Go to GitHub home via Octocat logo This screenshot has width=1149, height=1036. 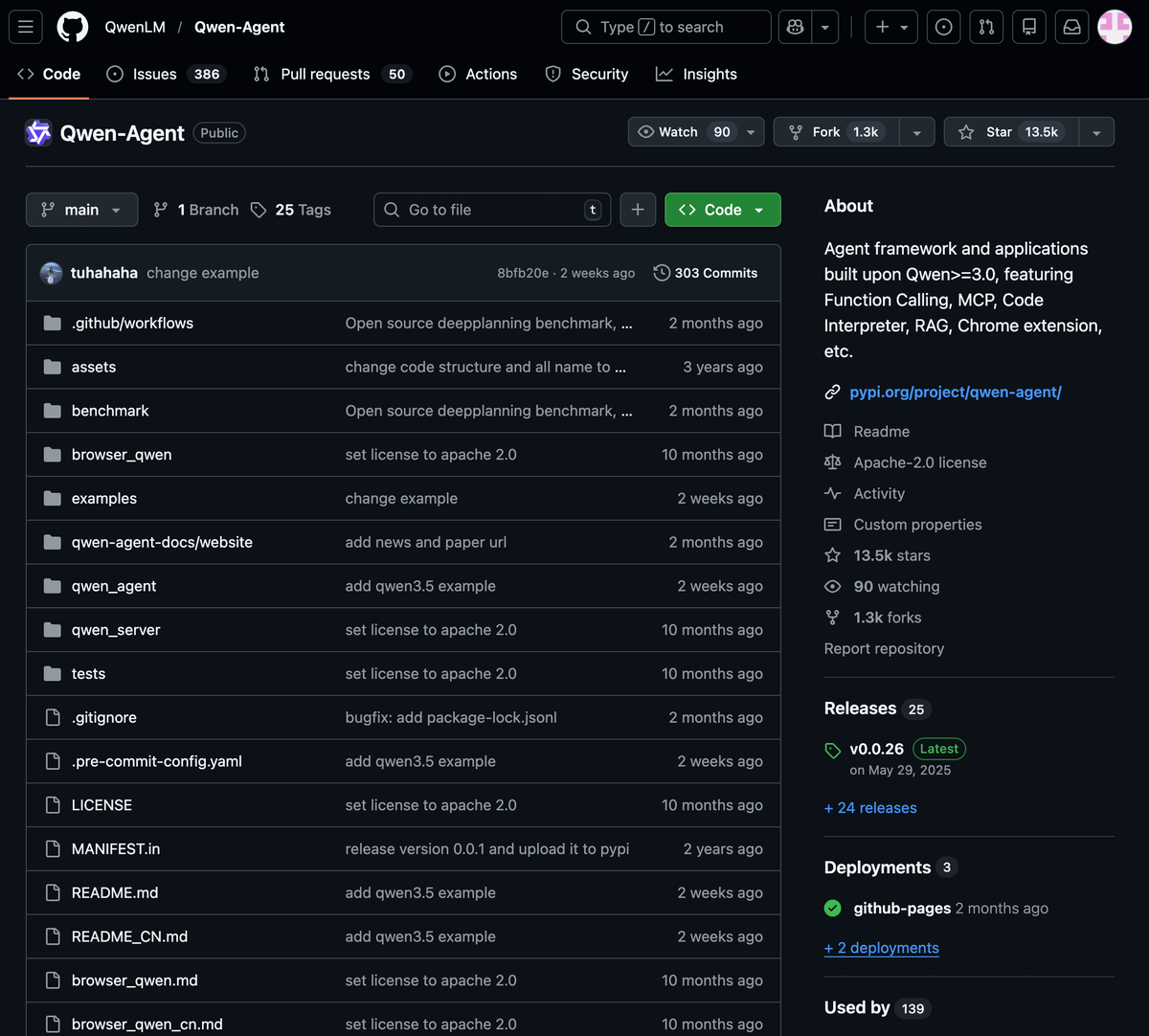point(73,27)
